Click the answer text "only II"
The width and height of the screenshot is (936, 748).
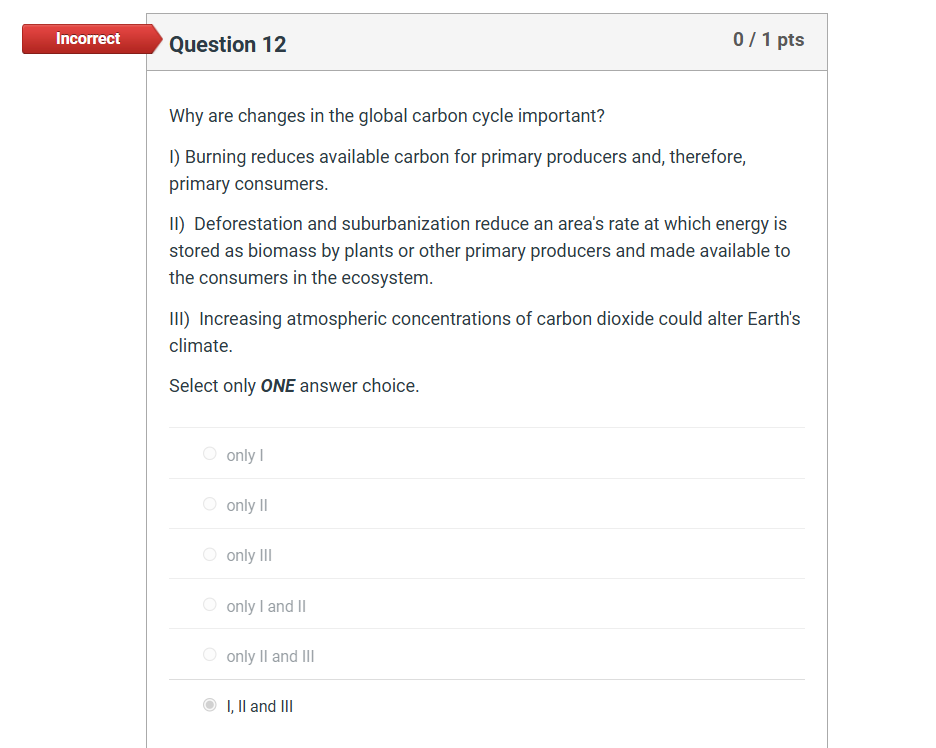coord(247,505)
